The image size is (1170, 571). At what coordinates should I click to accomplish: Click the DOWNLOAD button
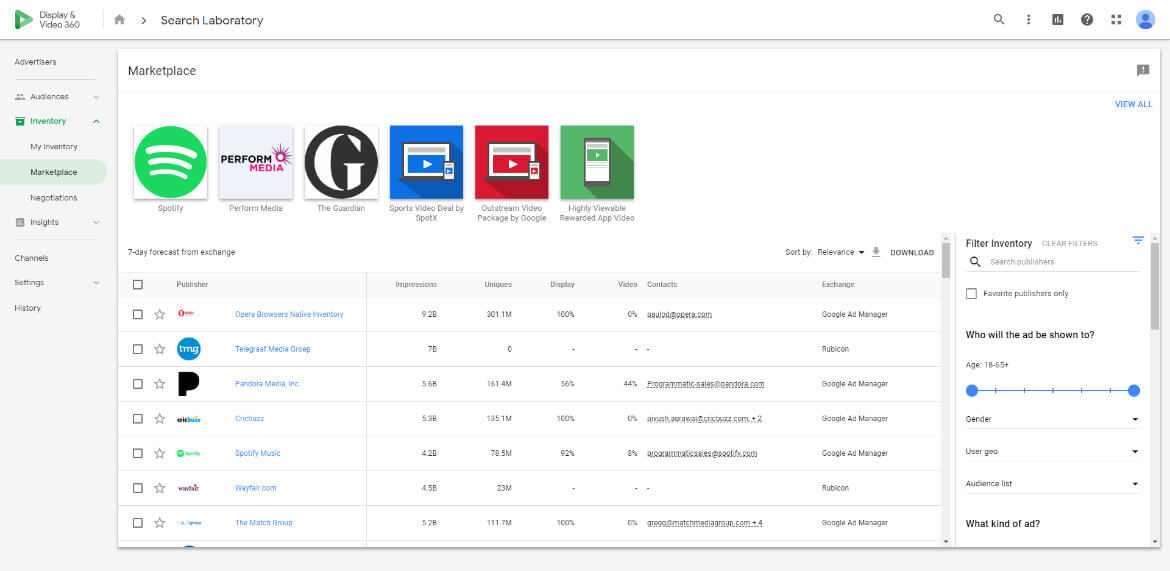click(912, 253)
